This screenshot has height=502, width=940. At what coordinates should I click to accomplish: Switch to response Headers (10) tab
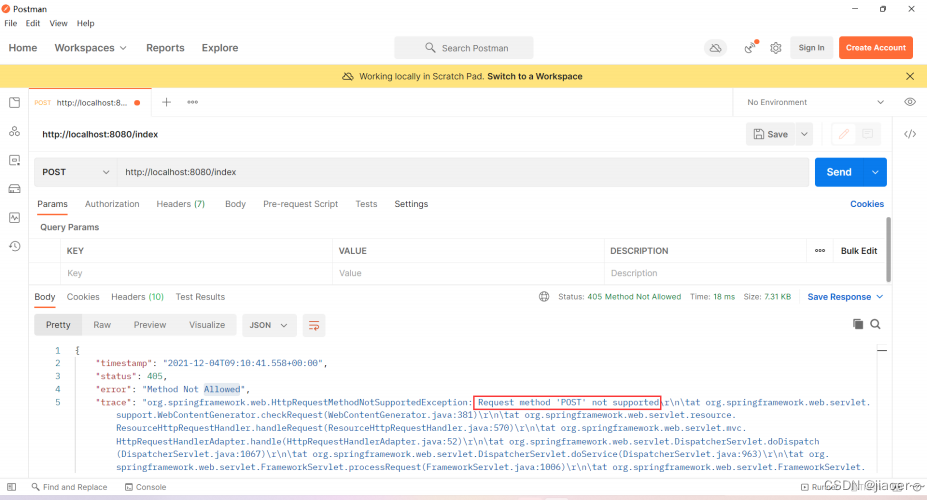point(137,297)
